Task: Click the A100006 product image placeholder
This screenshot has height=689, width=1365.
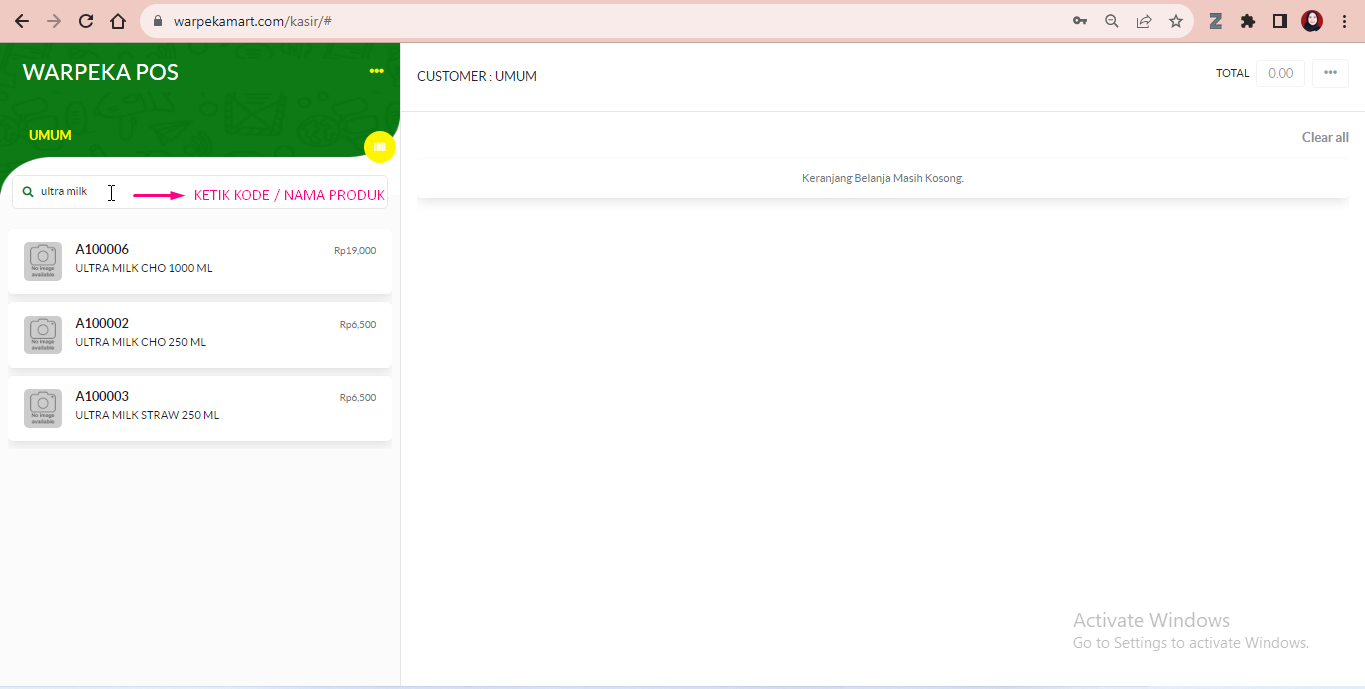Action: tap(43, 261)
